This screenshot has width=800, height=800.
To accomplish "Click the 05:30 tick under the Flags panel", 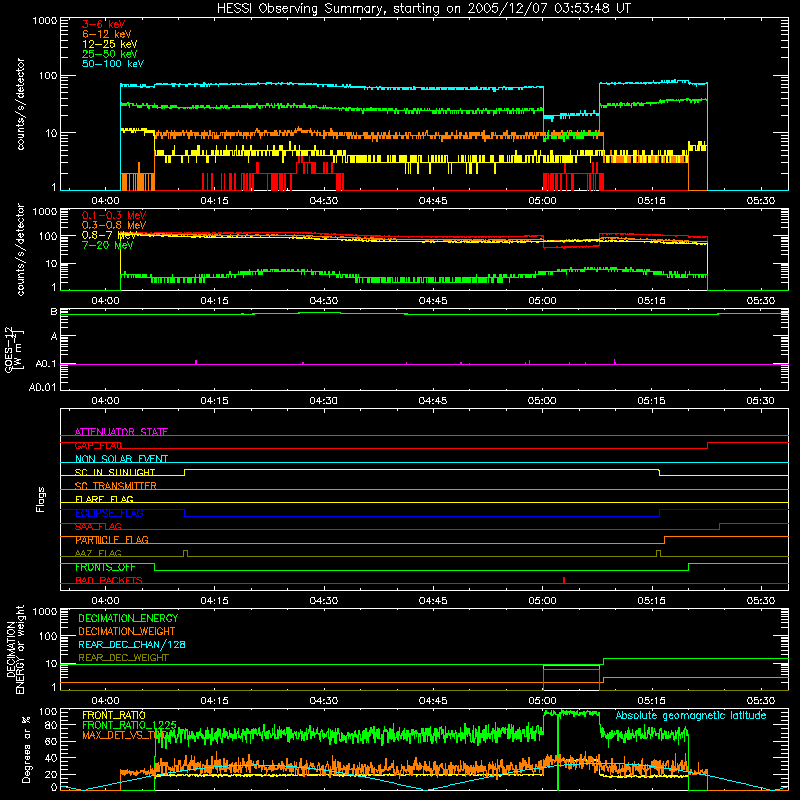I will pyautogui.click(x=761, y=601).
